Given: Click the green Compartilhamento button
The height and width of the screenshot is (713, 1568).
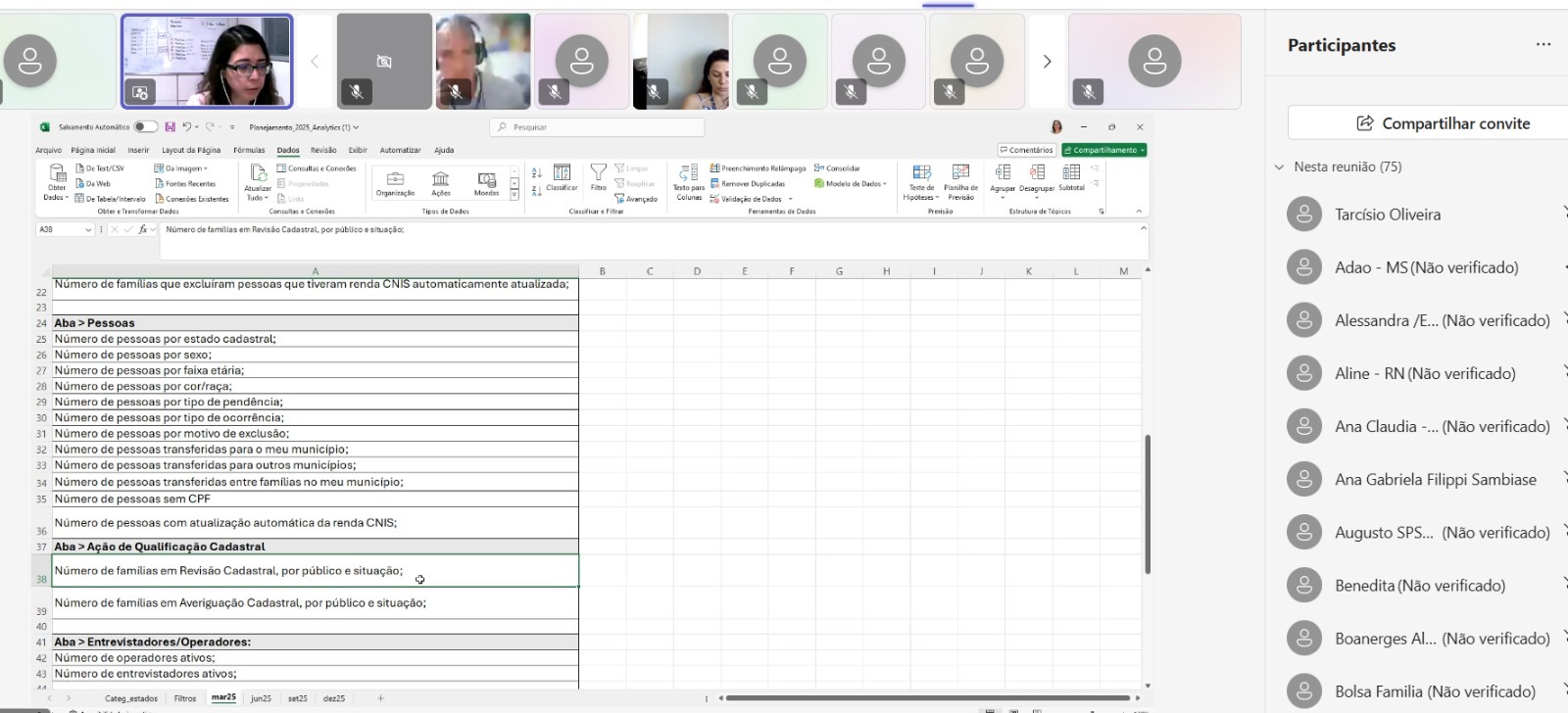Looking at the screenshot, I should click(1103, 150).
